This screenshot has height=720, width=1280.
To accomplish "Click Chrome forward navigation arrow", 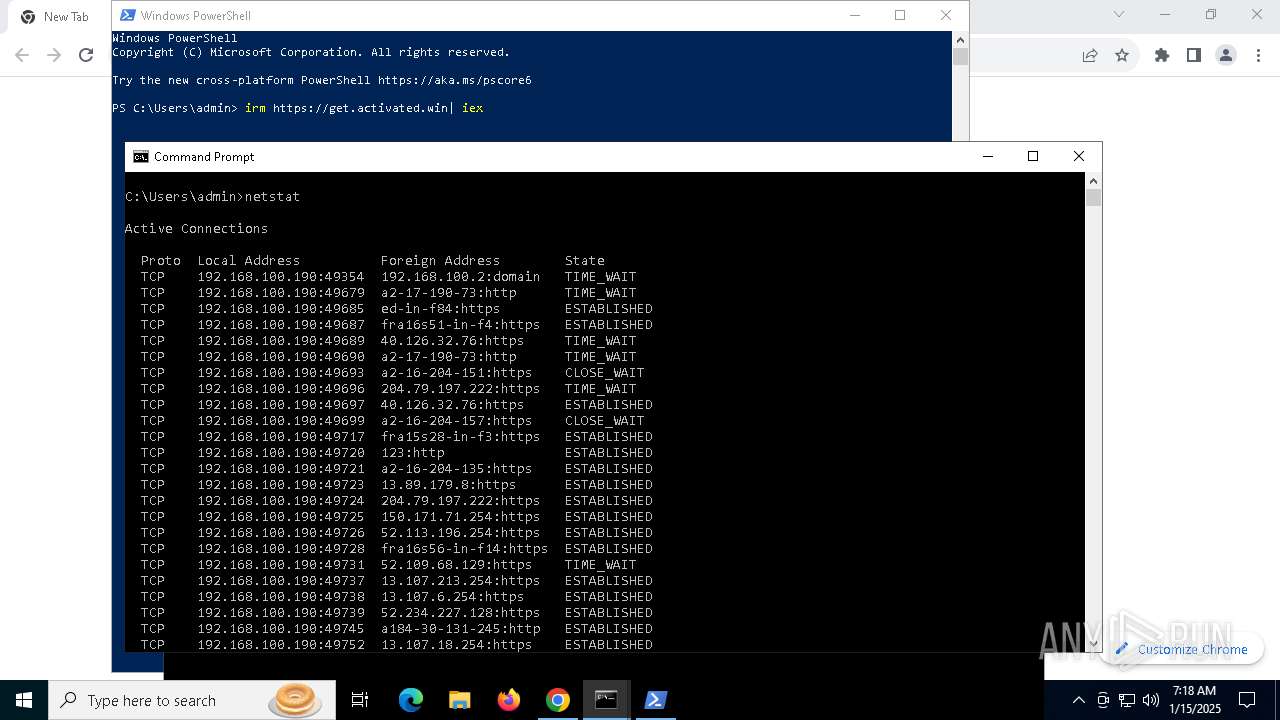I will click(x=54, y=55).
